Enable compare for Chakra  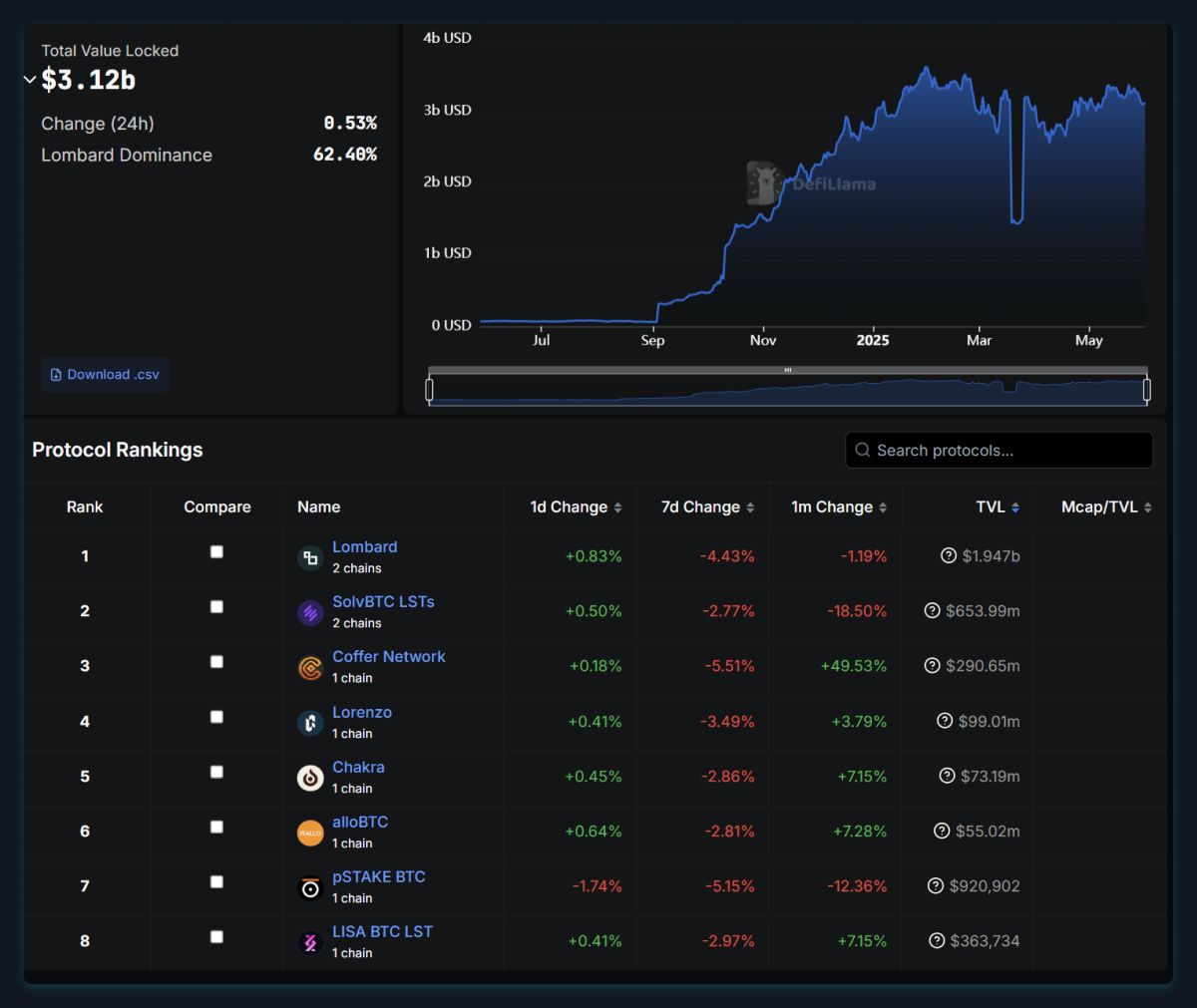pos(216,772)
